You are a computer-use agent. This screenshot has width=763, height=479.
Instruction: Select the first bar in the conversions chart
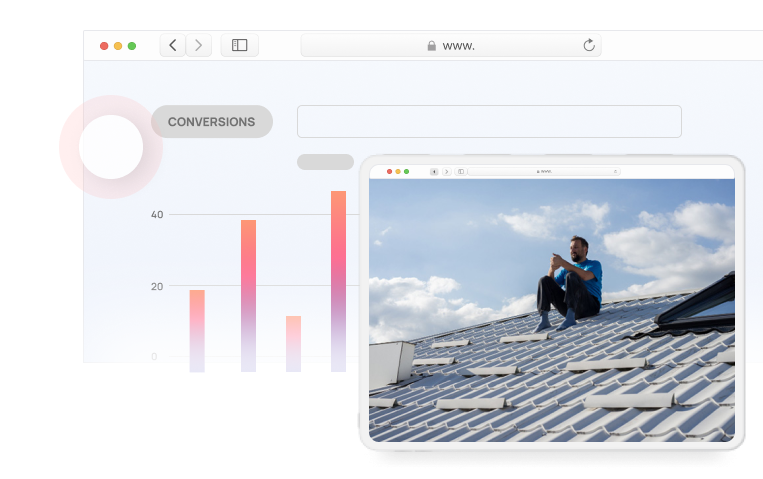(x=197, y=330)
